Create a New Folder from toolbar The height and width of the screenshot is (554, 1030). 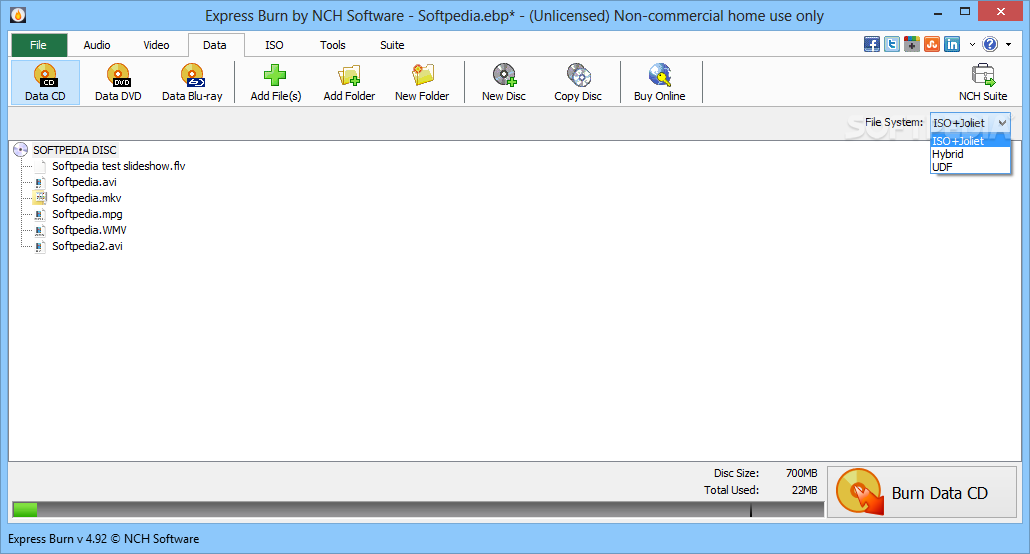(422, 83)
